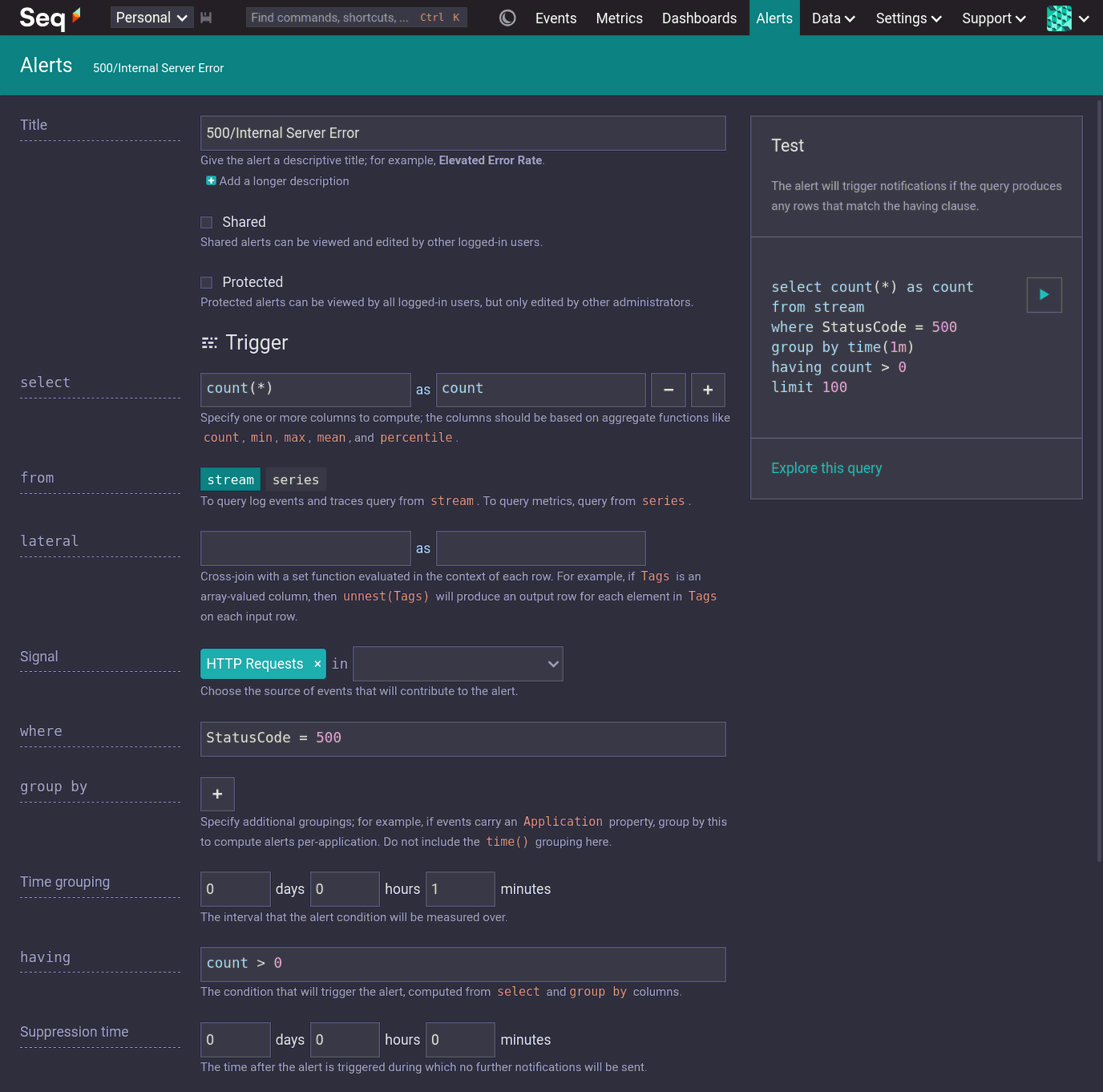Click the lateral expression field
The width and height of the screenshot is (1103, 1092).
tap(305, 548)
